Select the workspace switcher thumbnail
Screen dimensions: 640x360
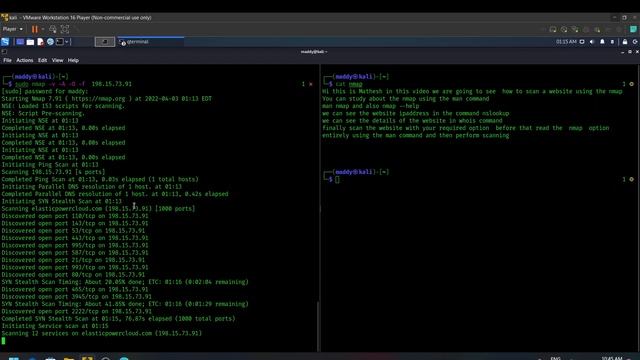(104, 42)
